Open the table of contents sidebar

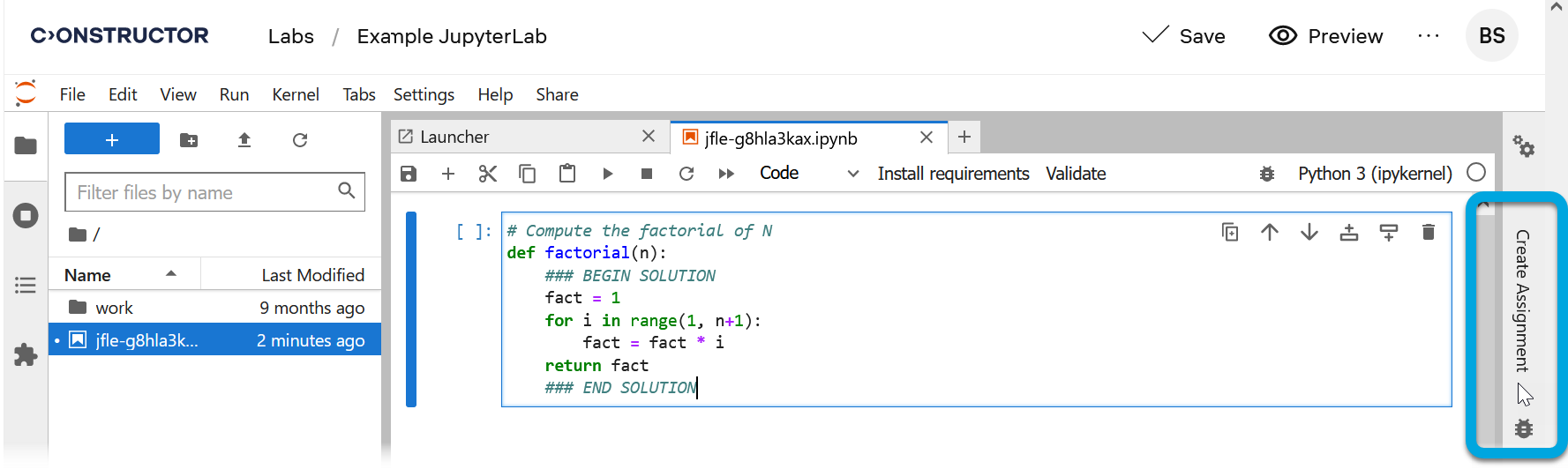coord(26,285)
